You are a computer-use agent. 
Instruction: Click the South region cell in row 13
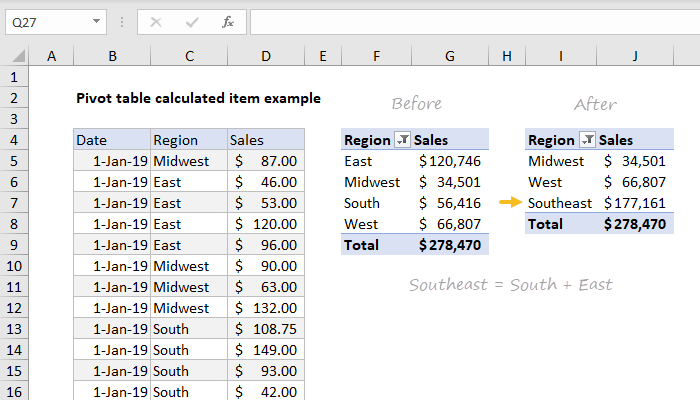tap(189, 329)
